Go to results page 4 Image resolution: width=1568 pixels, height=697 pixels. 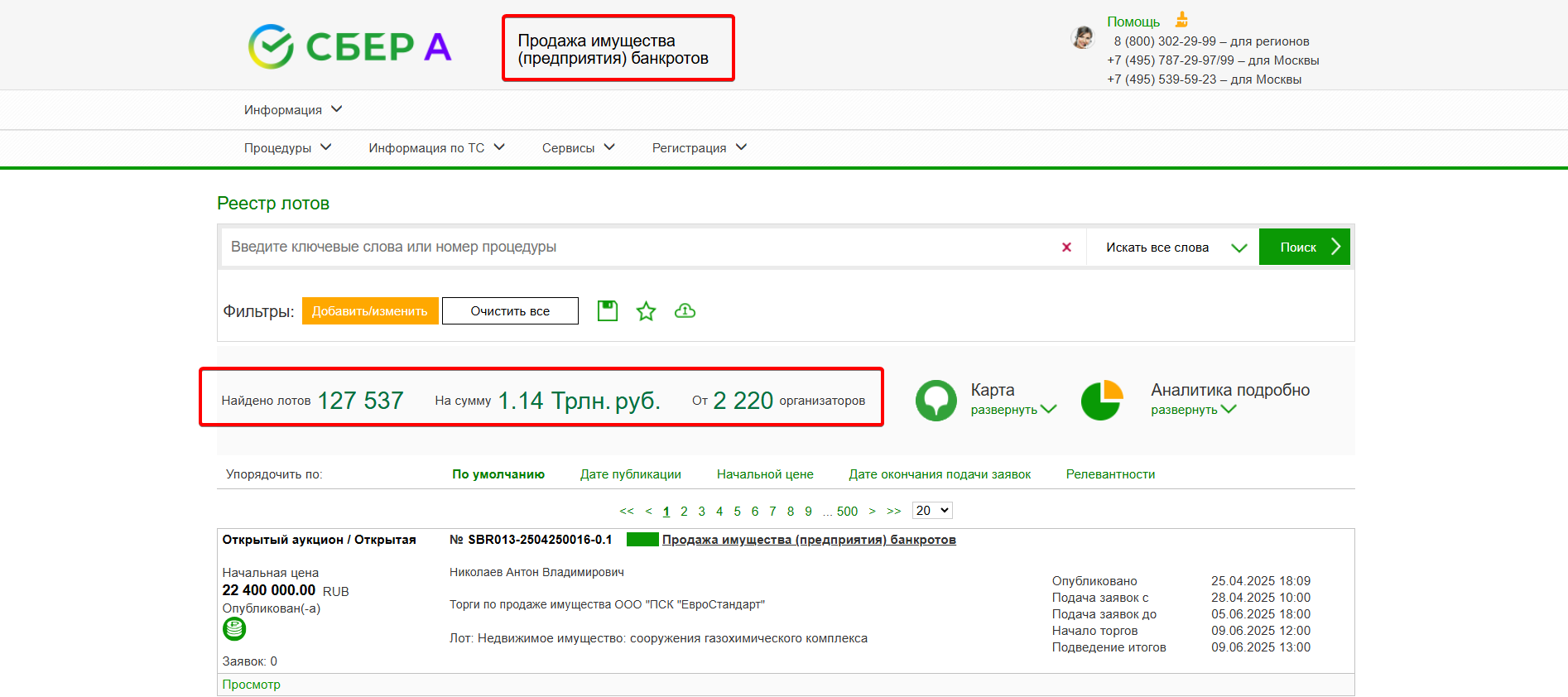[x=719, y=512]
